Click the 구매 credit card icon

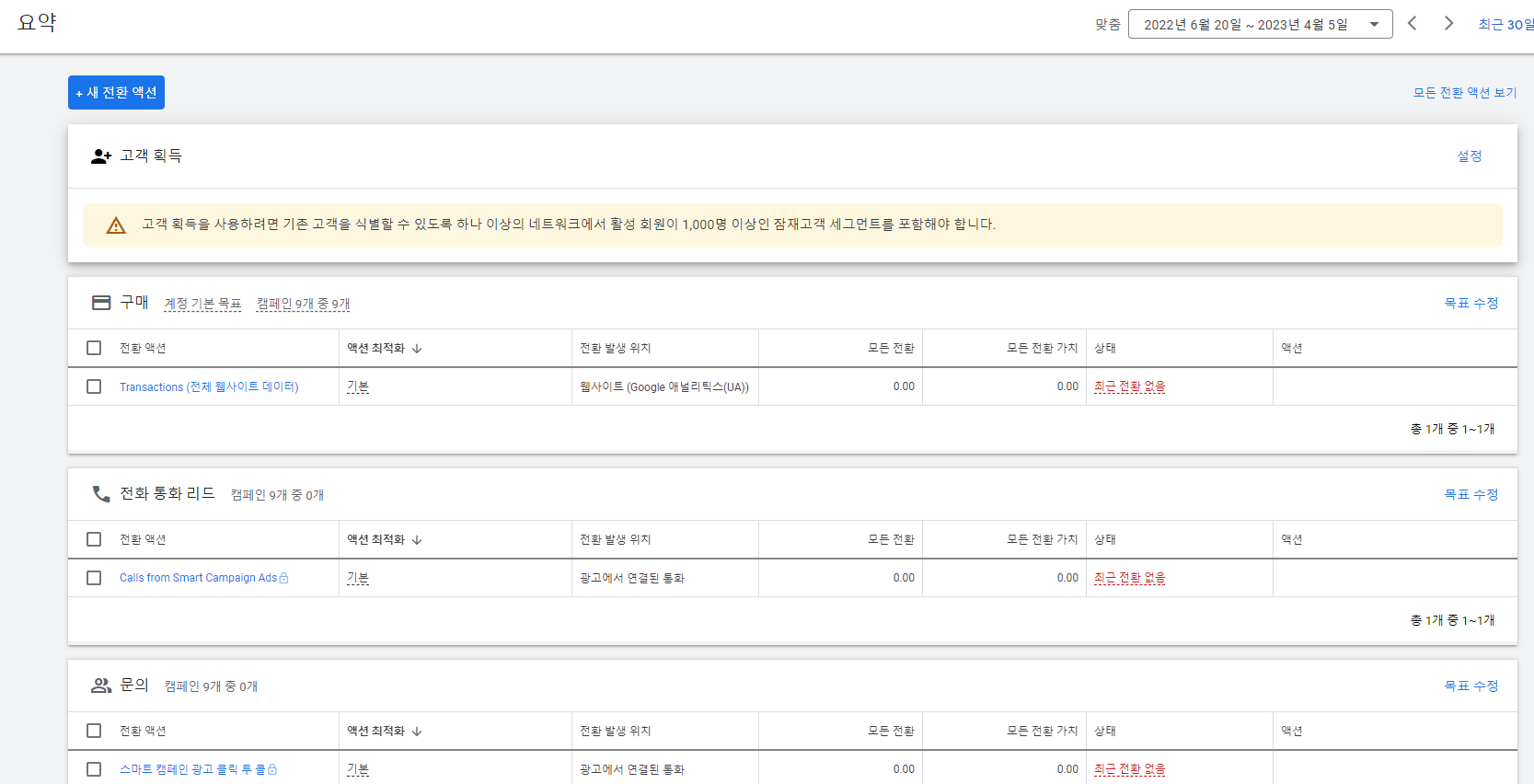101,303
